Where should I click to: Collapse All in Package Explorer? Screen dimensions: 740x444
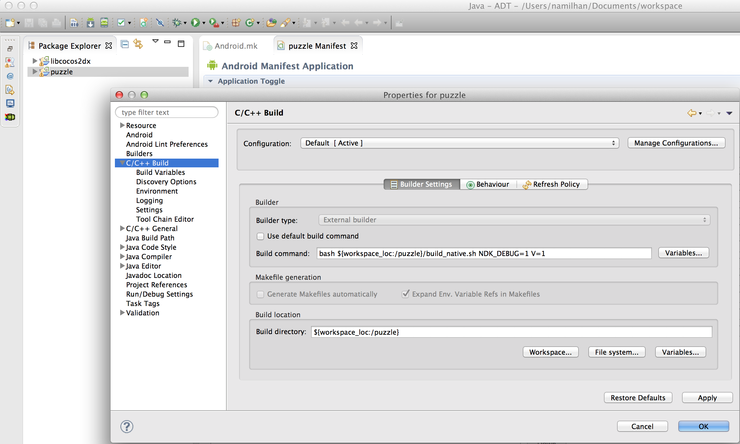pyautogui.click(x=125, y=44)
